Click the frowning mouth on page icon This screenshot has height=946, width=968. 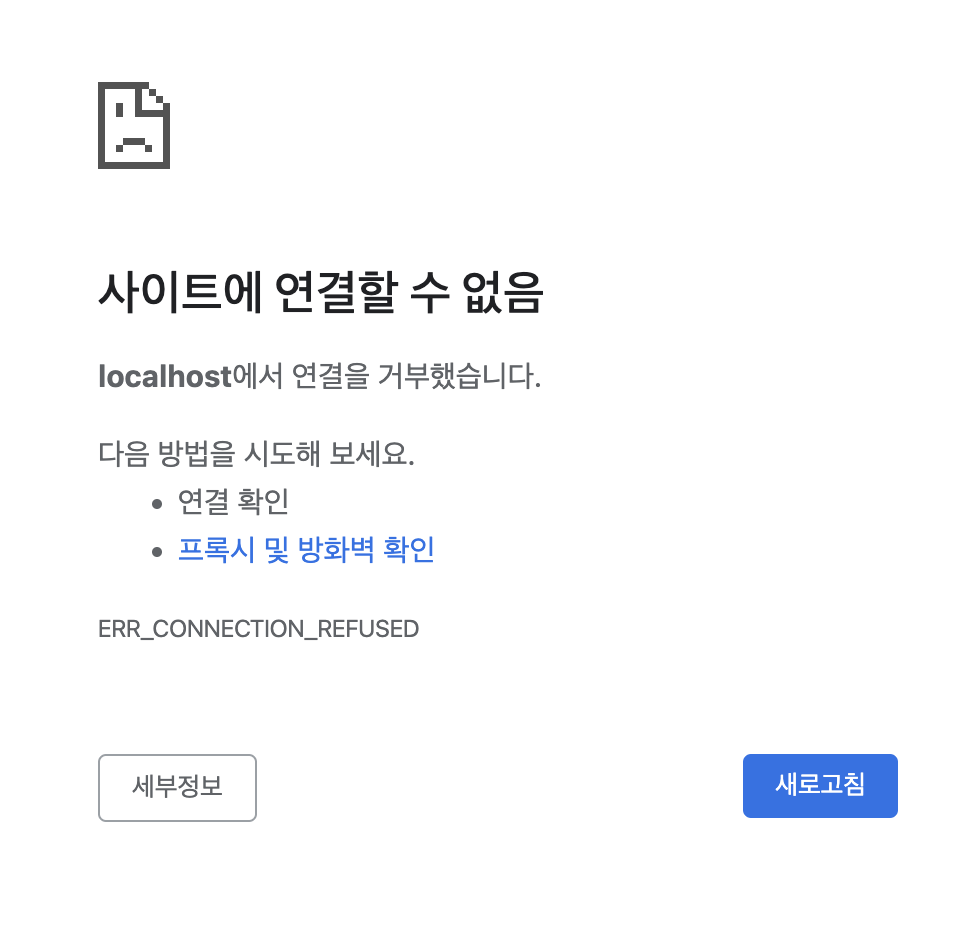click(x=134, y=144)
